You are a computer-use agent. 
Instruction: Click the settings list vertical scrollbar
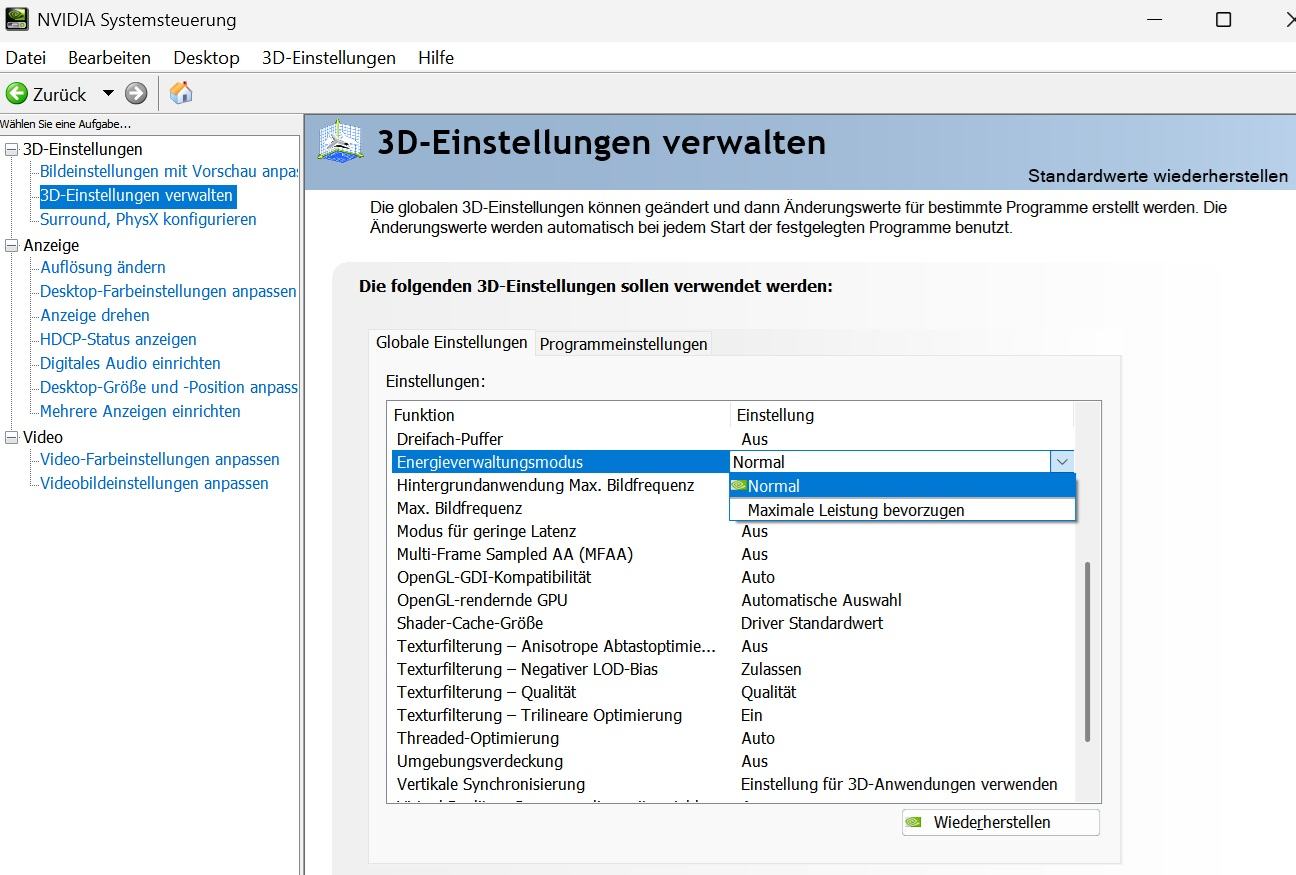click(1088, 652)
